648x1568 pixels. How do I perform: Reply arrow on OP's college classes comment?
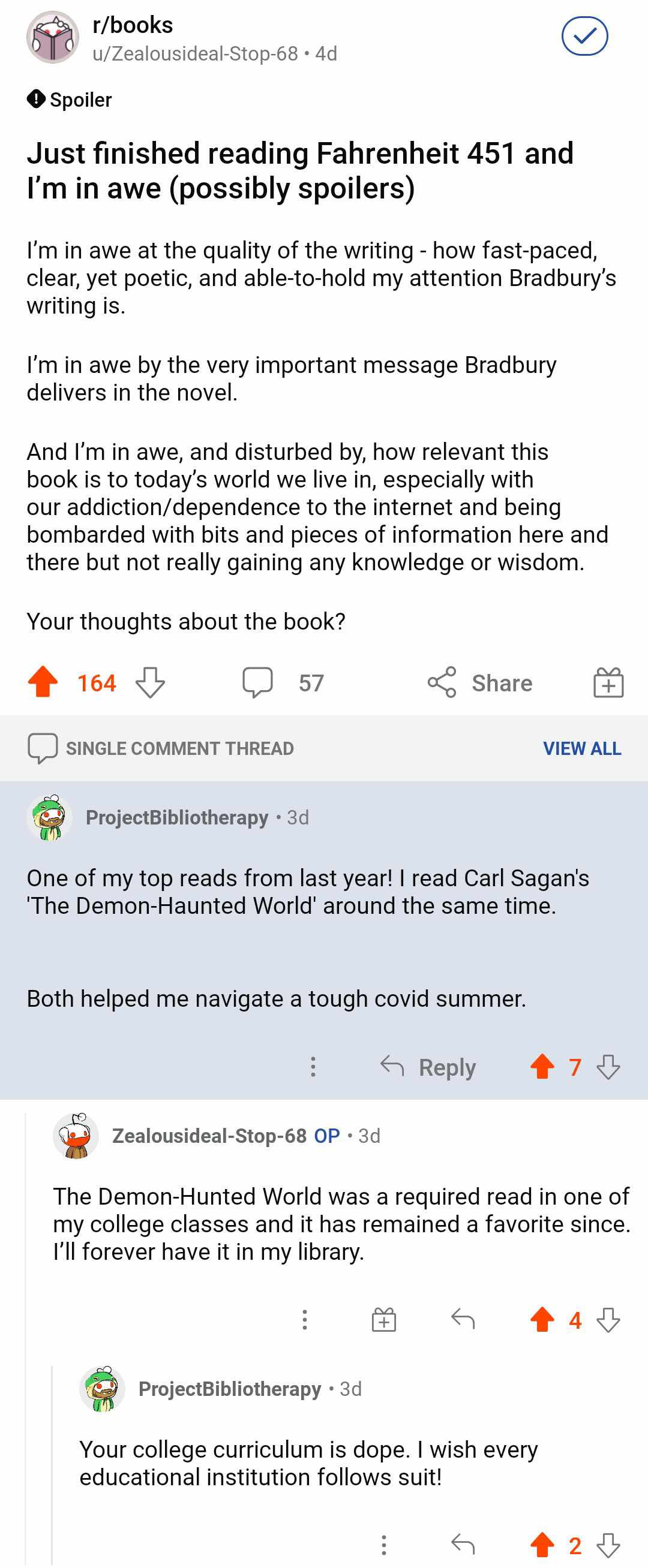pyautogui.click(x=463, y=1319)
